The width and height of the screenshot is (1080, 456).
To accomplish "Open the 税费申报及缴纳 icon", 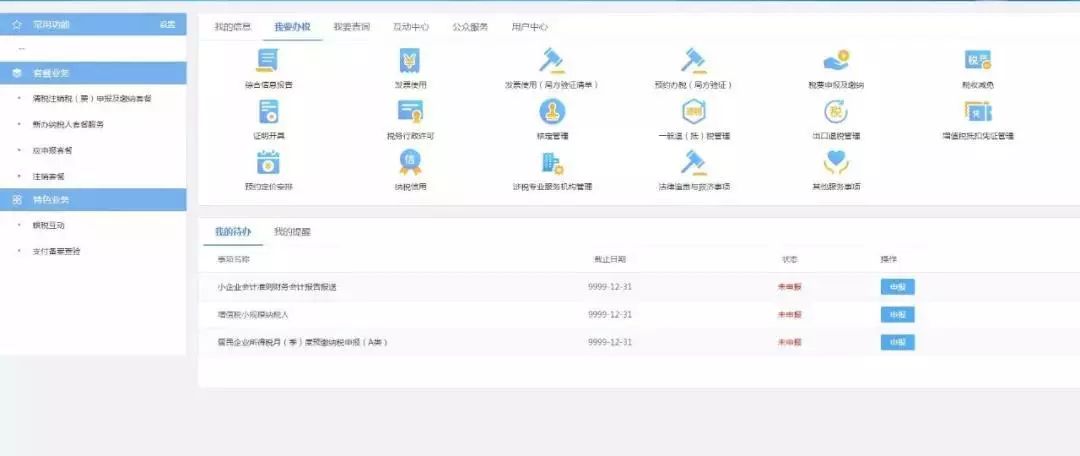I will [836, 61].
